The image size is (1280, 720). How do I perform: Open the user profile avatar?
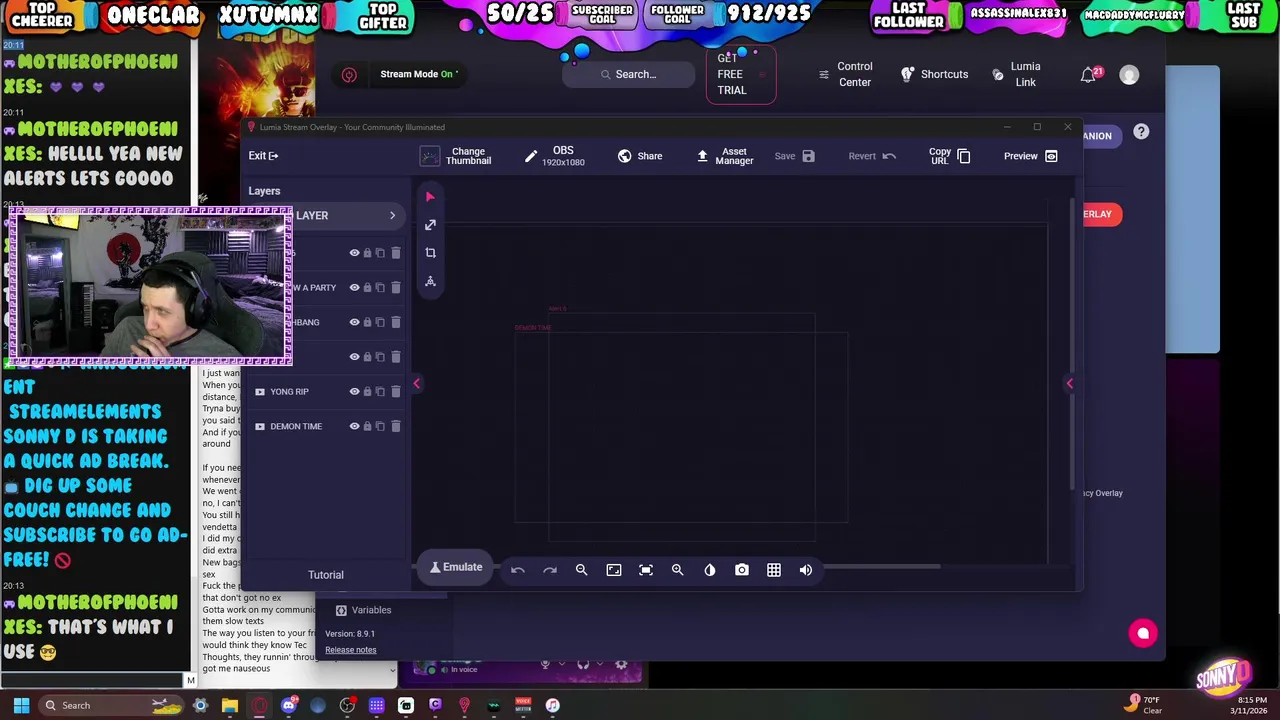1129,75
